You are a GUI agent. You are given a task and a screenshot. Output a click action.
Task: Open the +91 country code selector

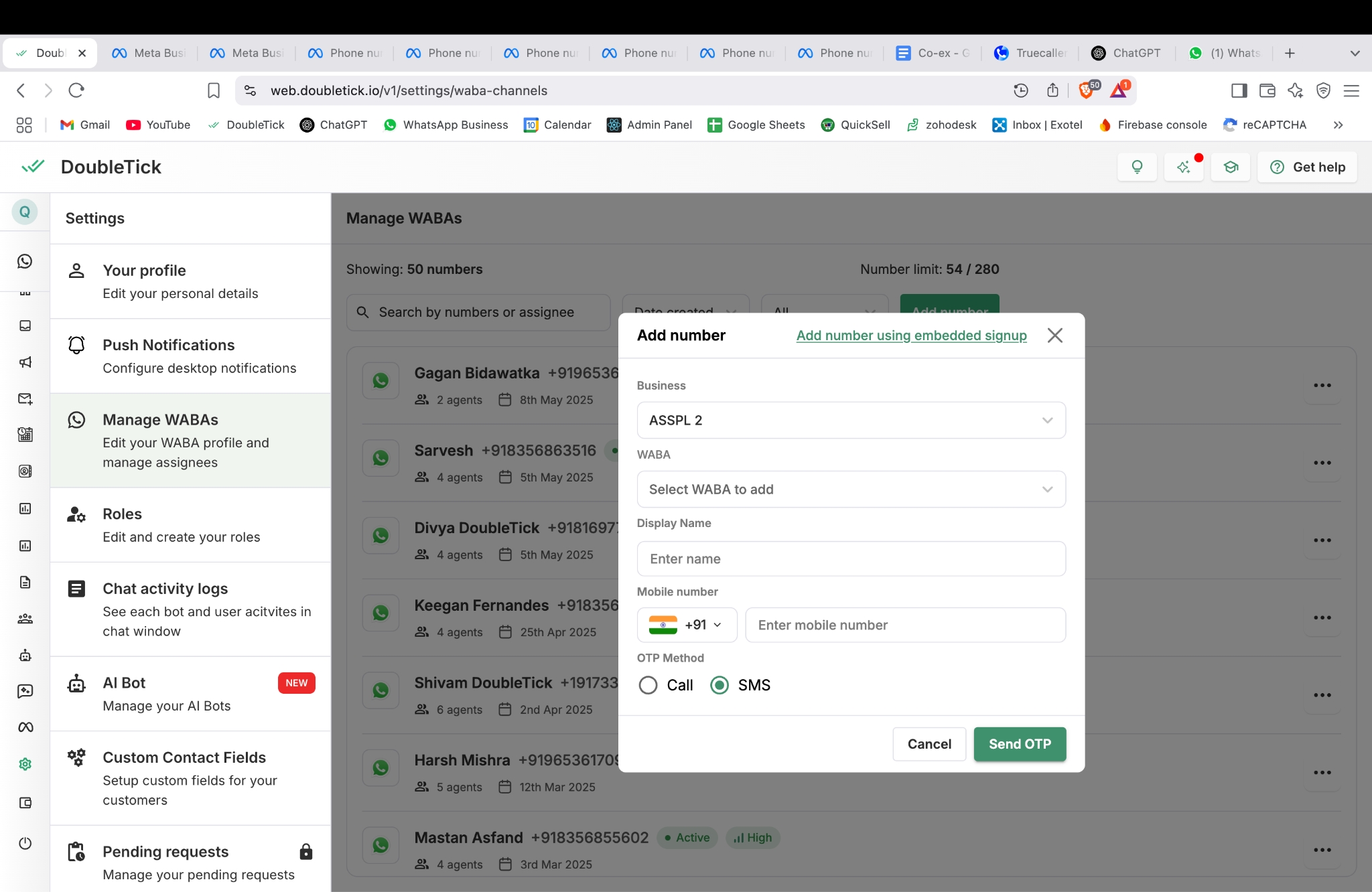(687, 625)
